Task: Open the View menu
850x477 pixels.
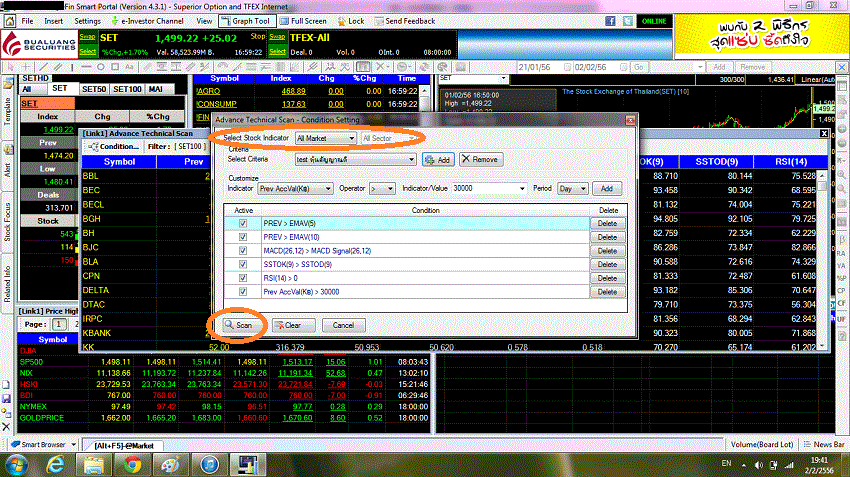Action: (x=204, y=21)
